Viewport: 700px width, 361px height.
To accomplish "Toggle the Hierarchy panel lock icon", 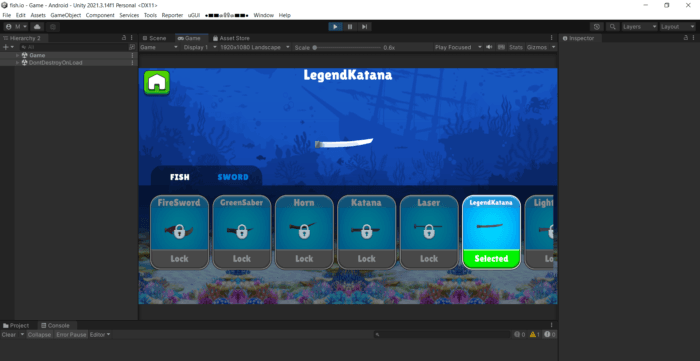I will pyautogui.click(x=124, y=38).
